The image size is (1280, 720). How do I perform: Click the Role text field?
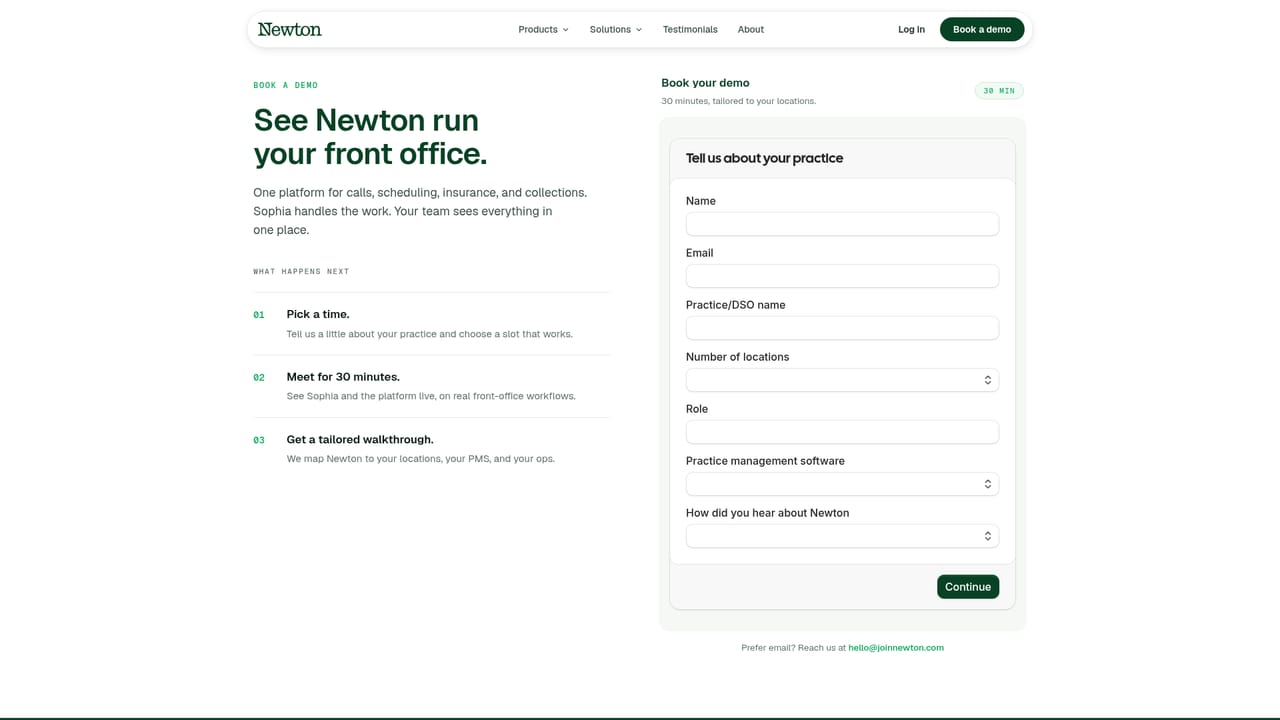click(842, 432)
